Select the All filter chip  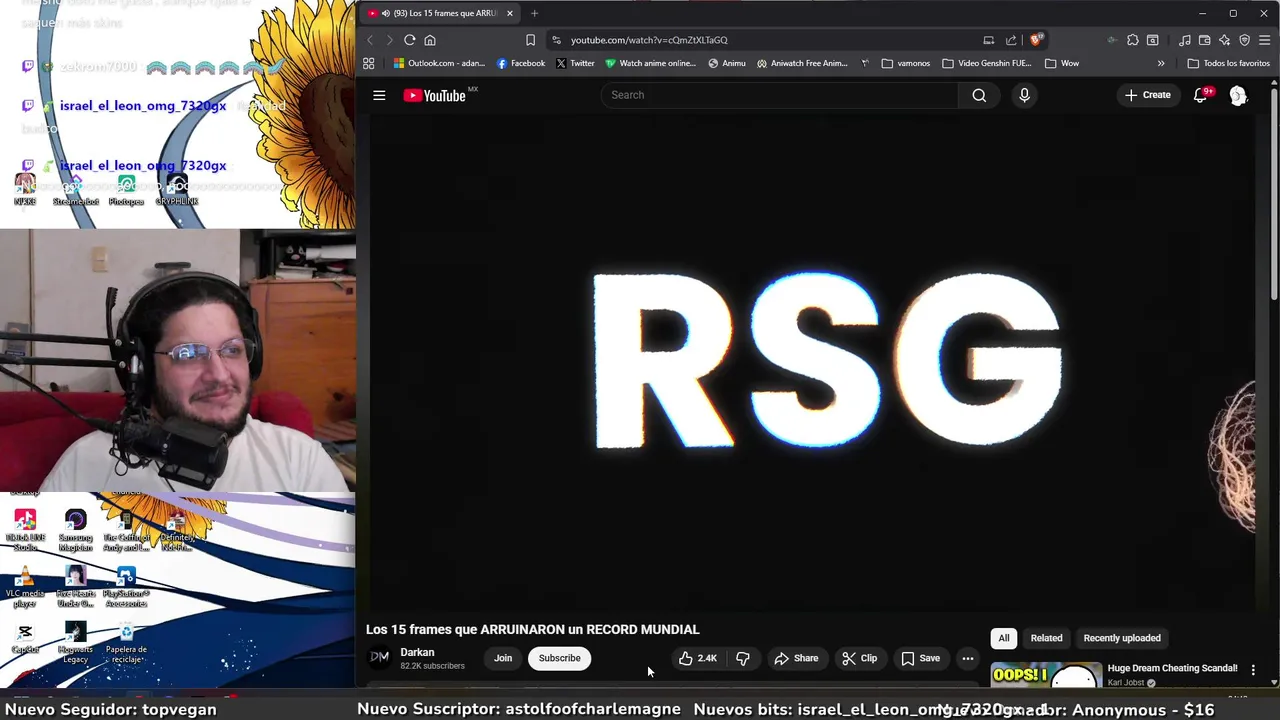(1004, 638)
